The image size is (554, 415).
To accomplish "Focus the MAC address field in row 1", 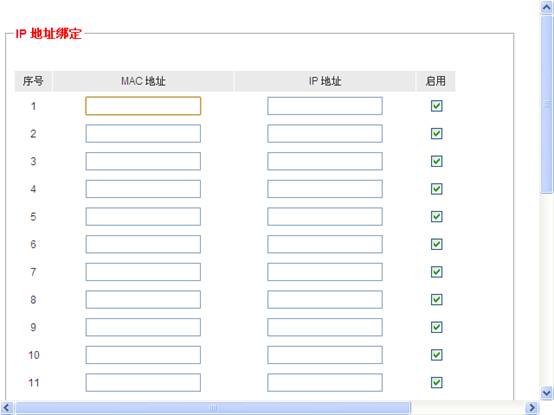I will 143,106.
